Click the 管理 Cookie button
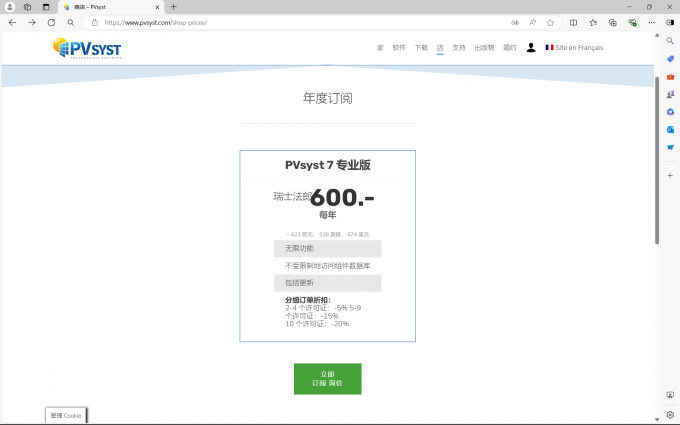Image resolution: width=680 pixels, height=425 pixels. pos(66,415)
